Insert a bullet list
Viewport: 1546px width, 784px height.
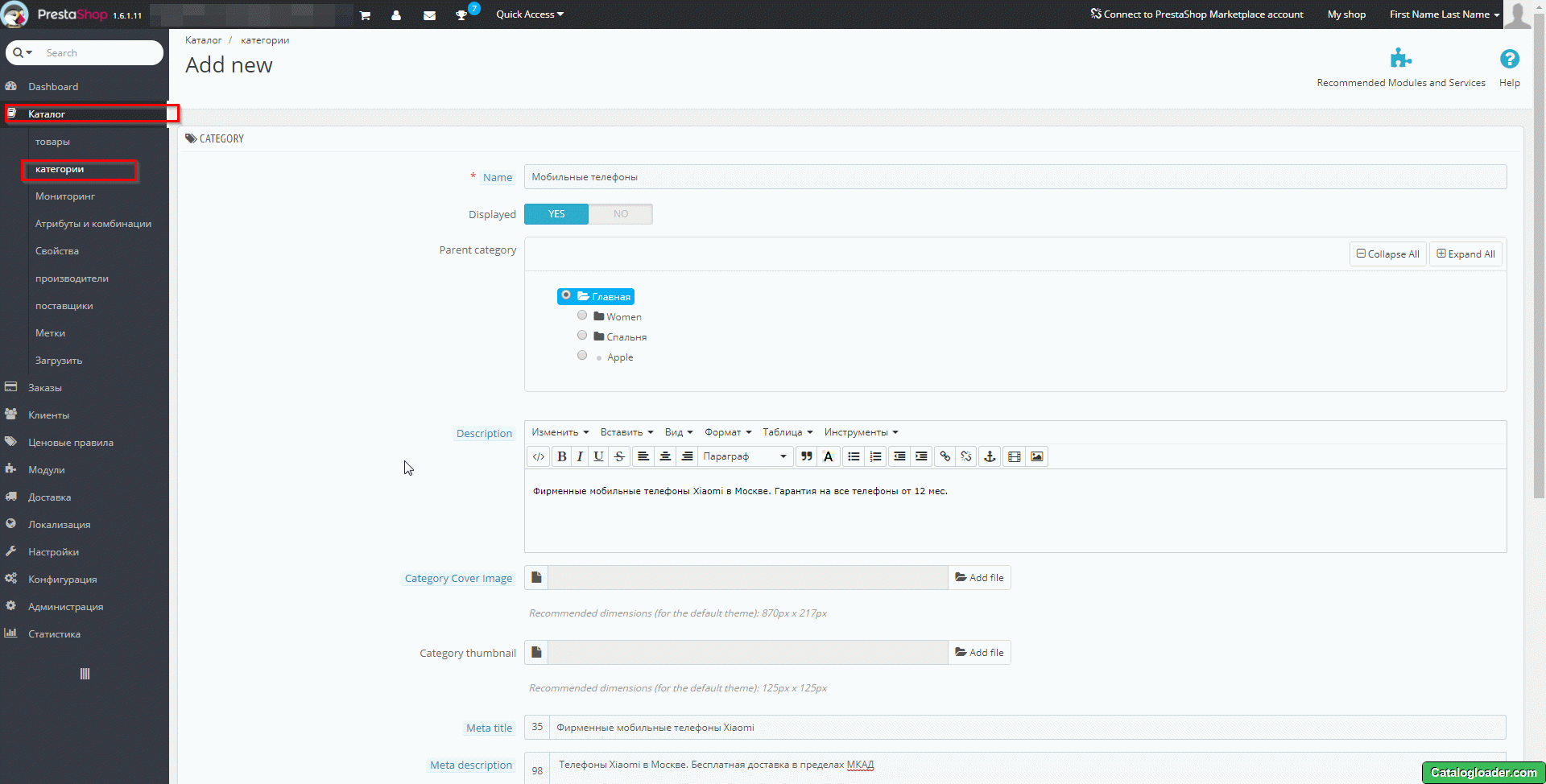click(854, 456)
